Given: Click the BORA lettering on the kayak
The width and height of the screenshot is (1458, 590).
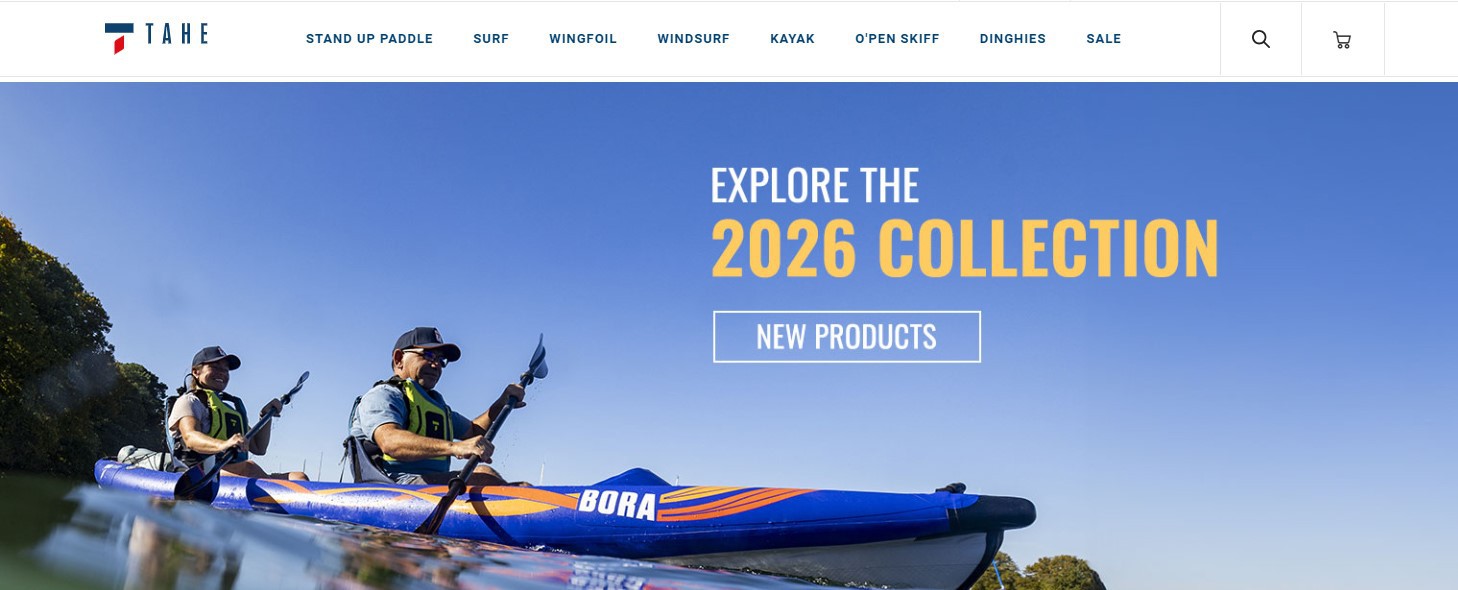Looking at the screenshot, I should [617, 503].
